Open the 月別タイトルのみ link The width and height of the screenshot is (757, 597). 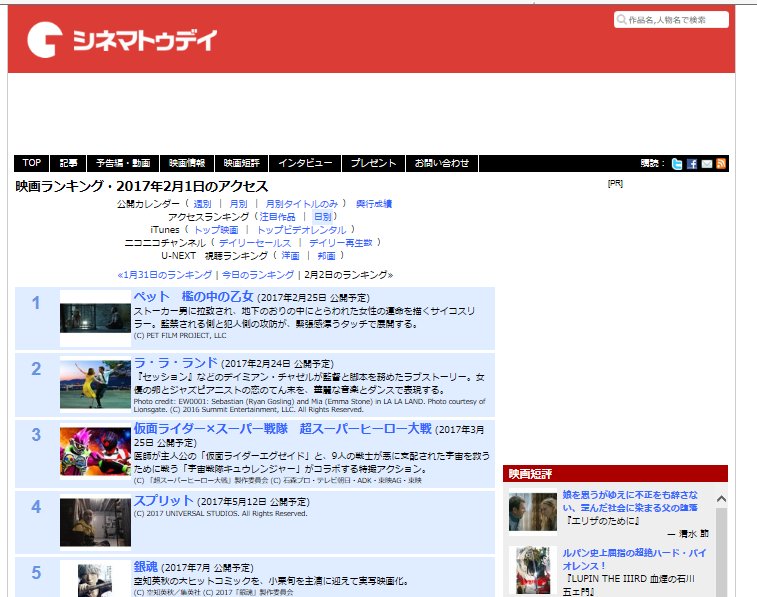coord(302,204)
